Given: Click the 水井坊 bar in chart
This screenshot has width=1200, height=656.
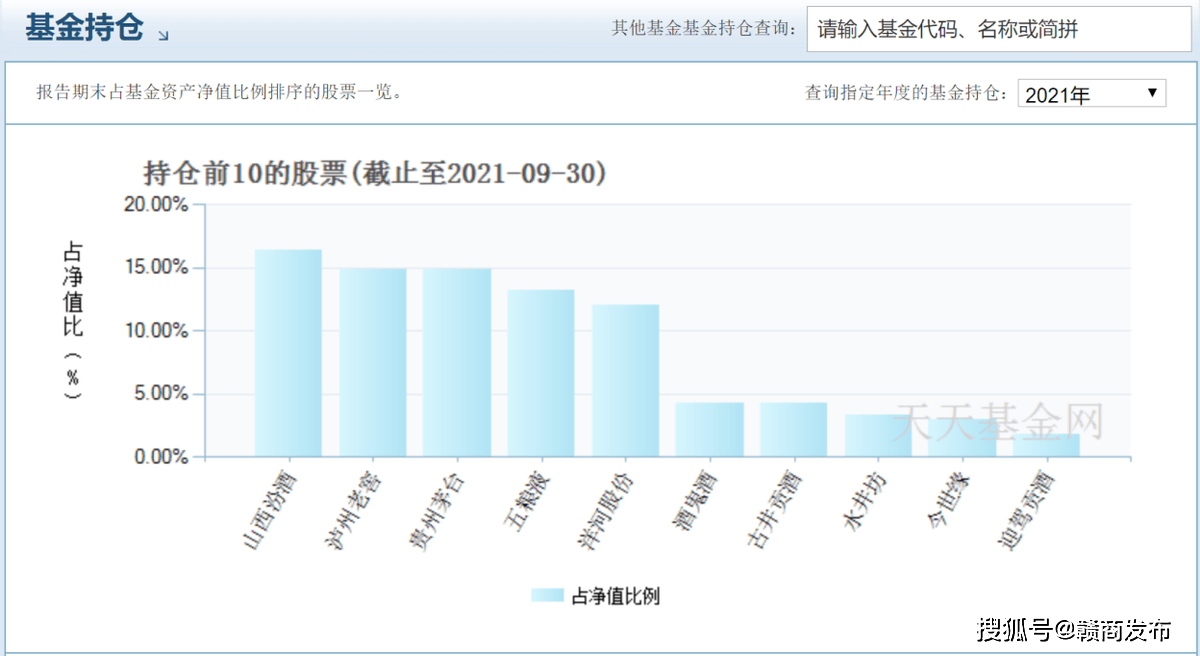Looking at the screenshot, I should pos(878,436).
